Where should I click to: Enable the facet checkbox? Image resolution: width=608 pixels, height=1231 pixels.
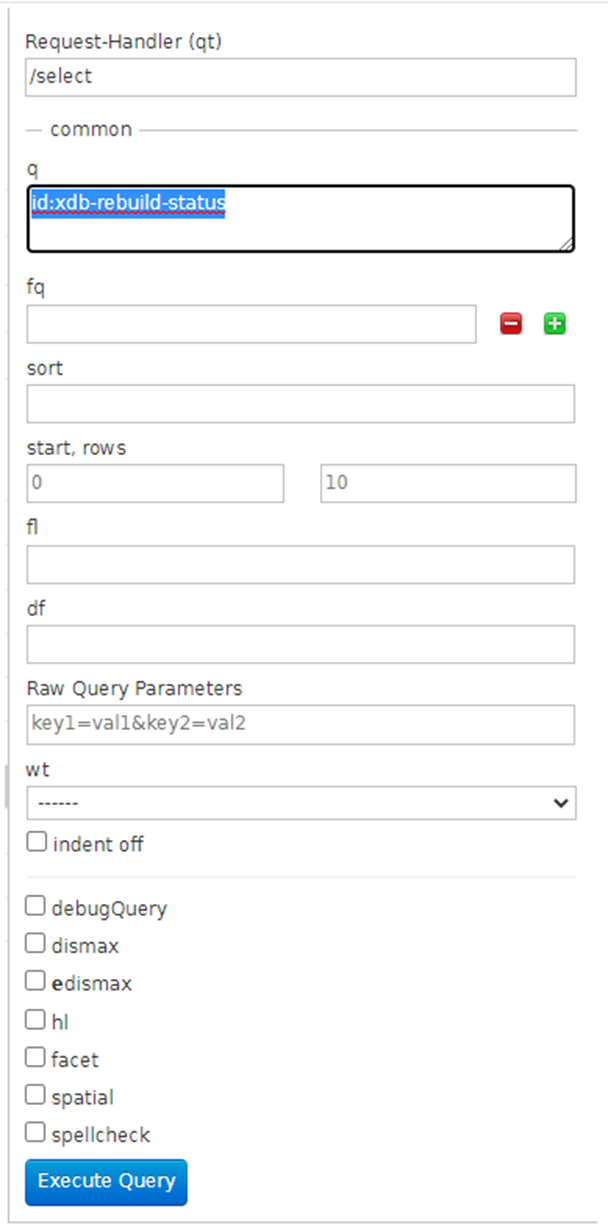(36, 1057)
